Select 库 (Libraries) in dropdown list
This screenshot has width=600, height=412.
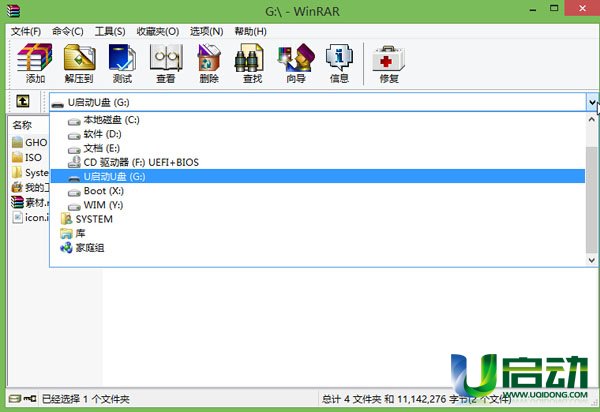point(318,233)
